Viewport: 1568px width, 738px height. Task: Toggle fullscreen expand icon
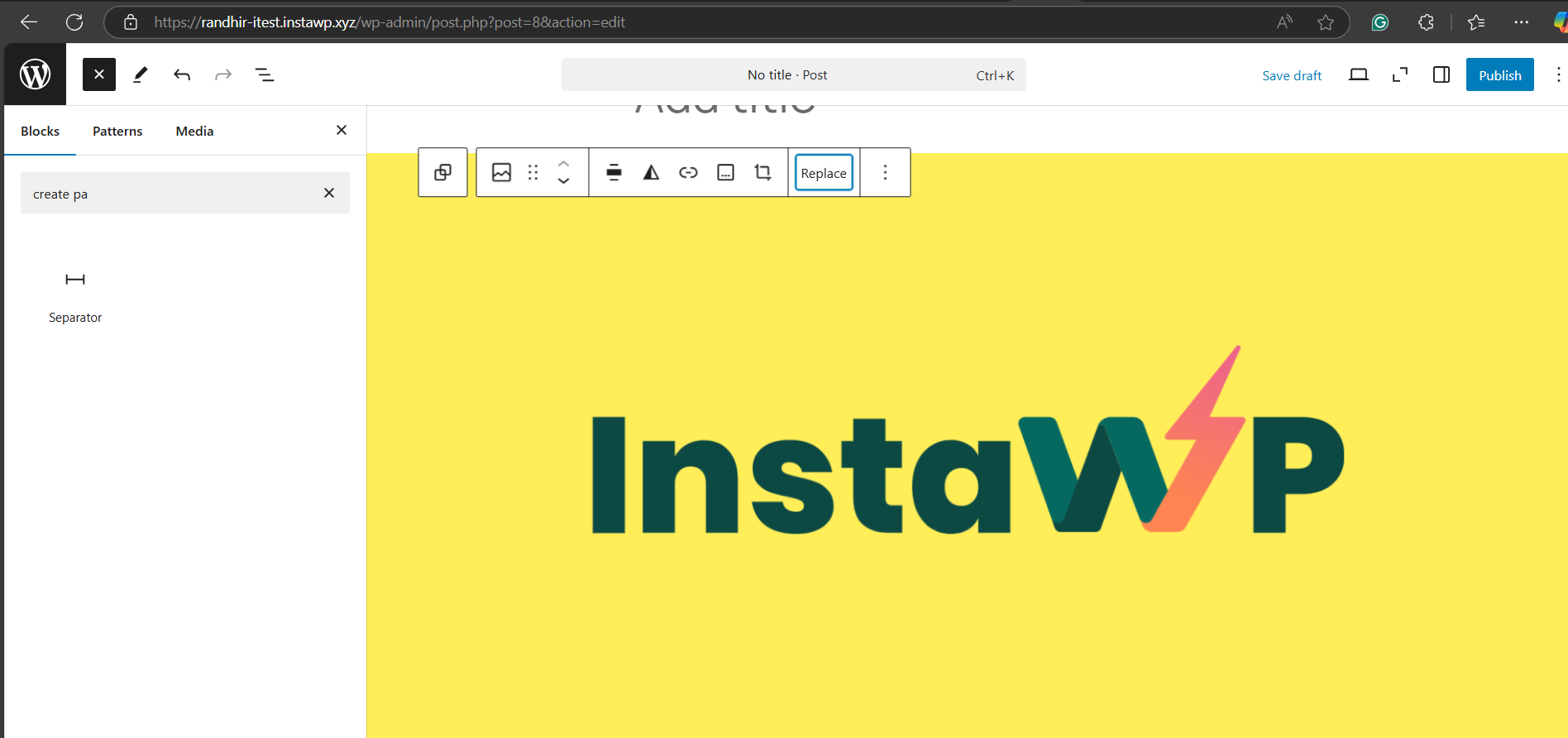[1400, 74]
